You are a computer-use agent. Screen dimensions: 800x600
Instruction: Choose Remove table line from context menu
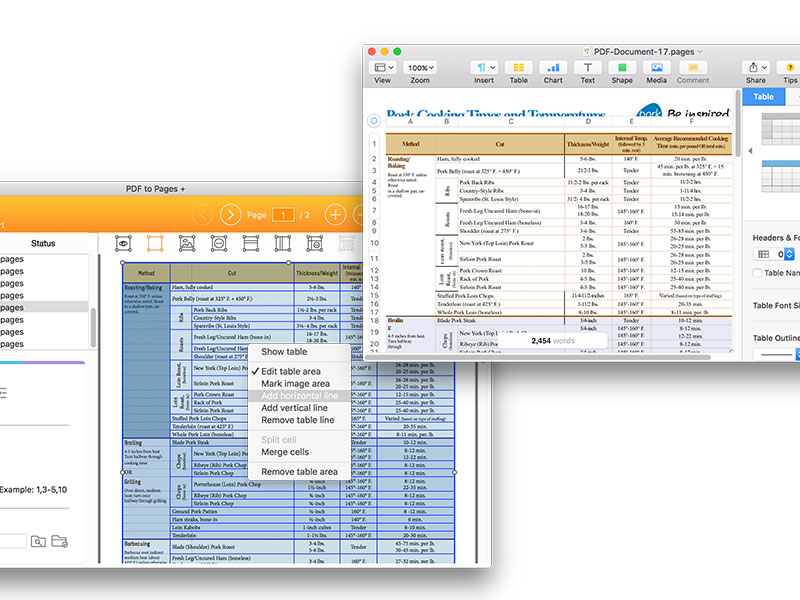point(298,420)
